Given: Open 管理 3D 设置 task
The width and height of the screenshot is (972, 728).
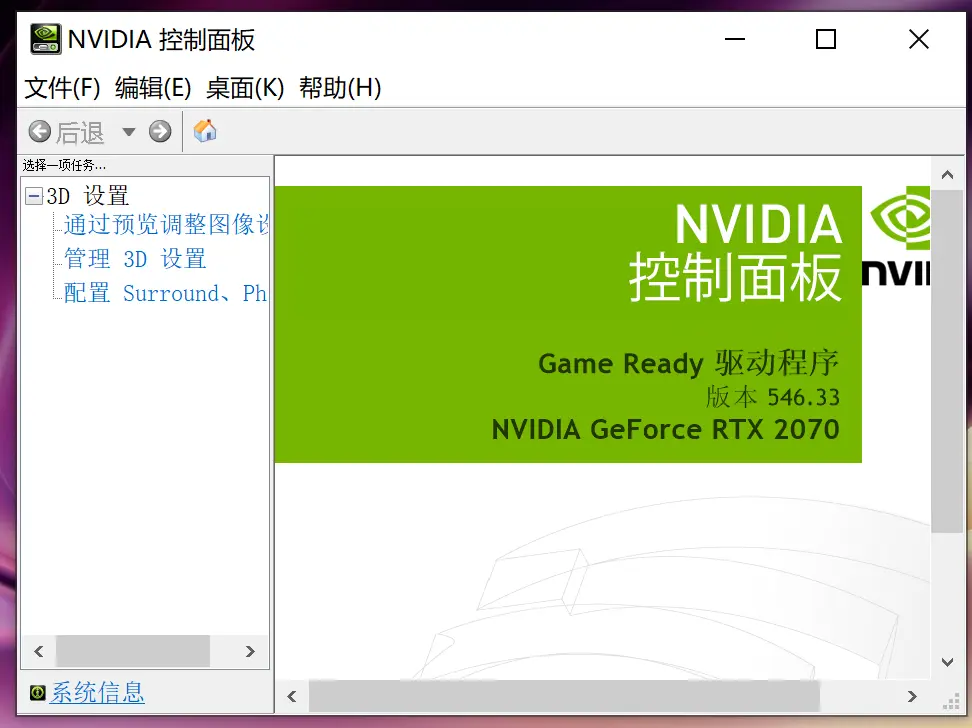Looking at the screenshot, I should [x=135, y=259].
